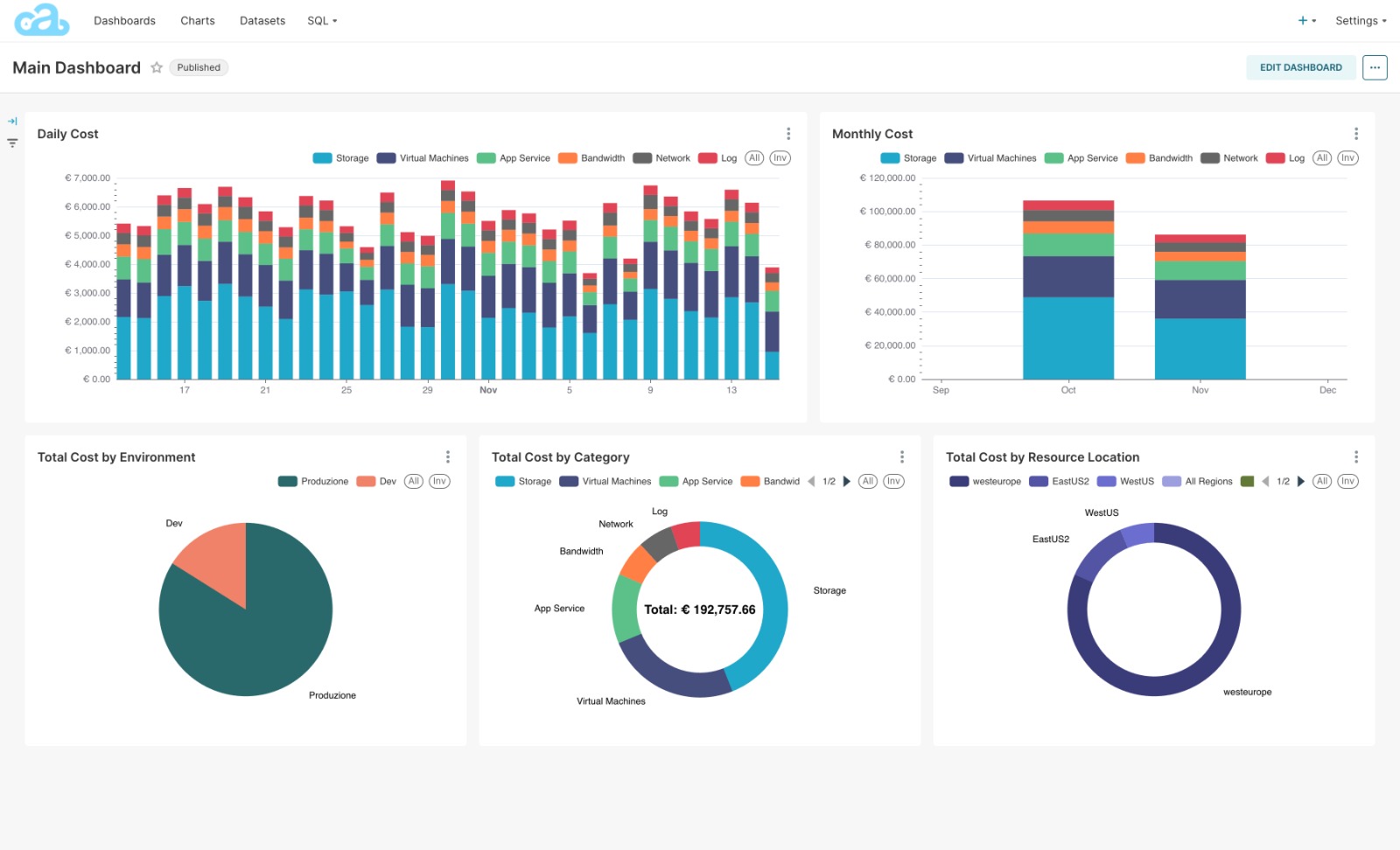Screen dimensions: 1400x850
Task: Toggle App Service in Monthly Cost legend
Action: click(x=1081, y=158)
